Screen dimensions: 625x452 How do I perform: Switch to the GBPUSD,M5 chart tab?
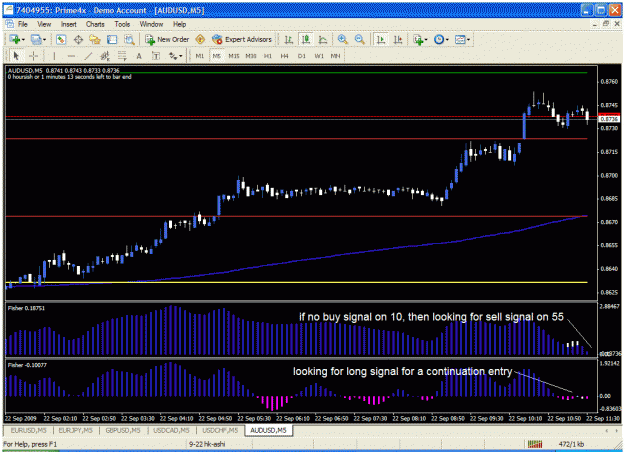point(123,430)
